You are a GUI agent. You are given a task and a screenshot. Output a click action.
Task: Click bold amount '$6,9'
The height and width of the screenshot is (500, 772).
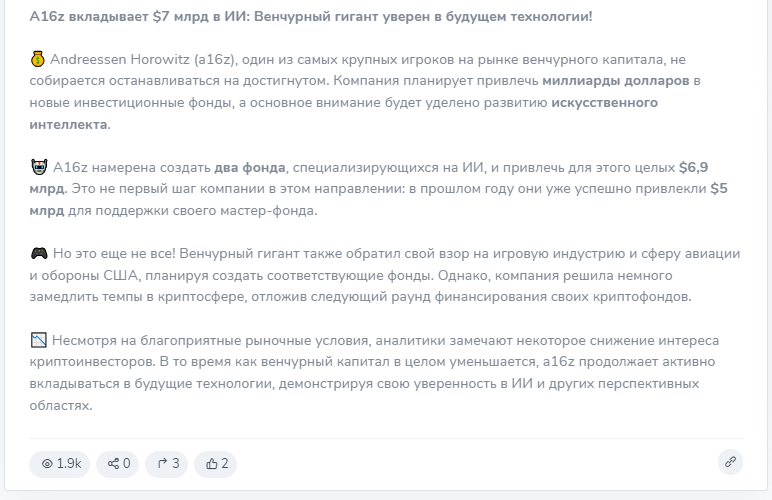693,167
